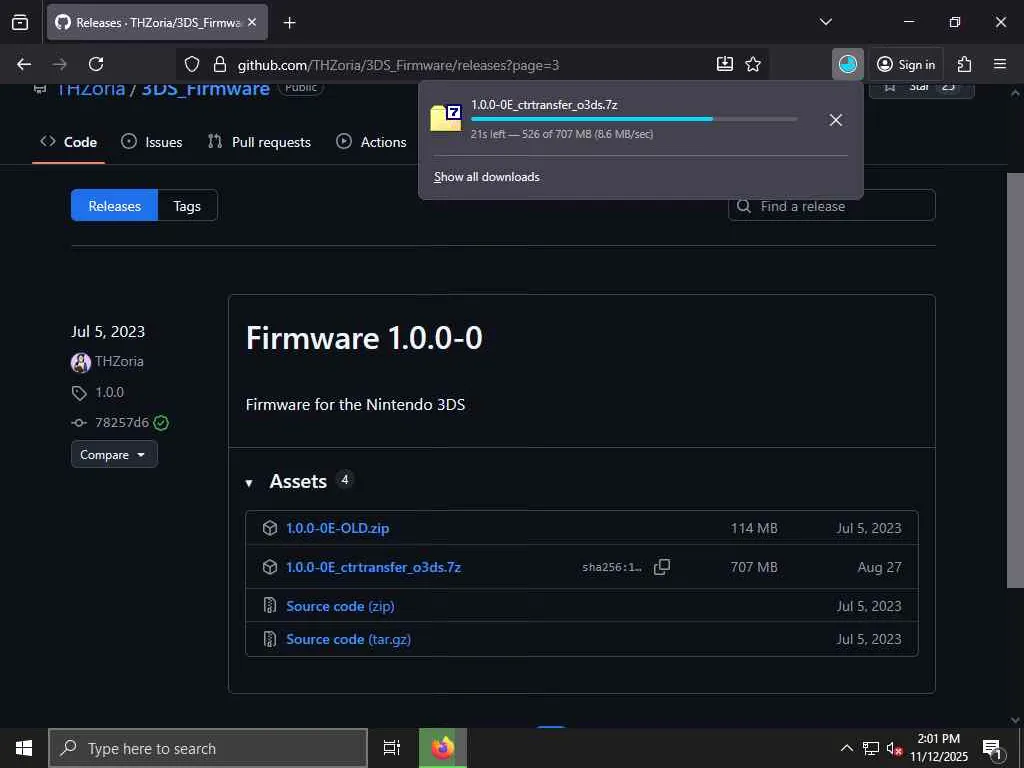
Task: Click the 707 MB size text
Action: tap(754, 568)
